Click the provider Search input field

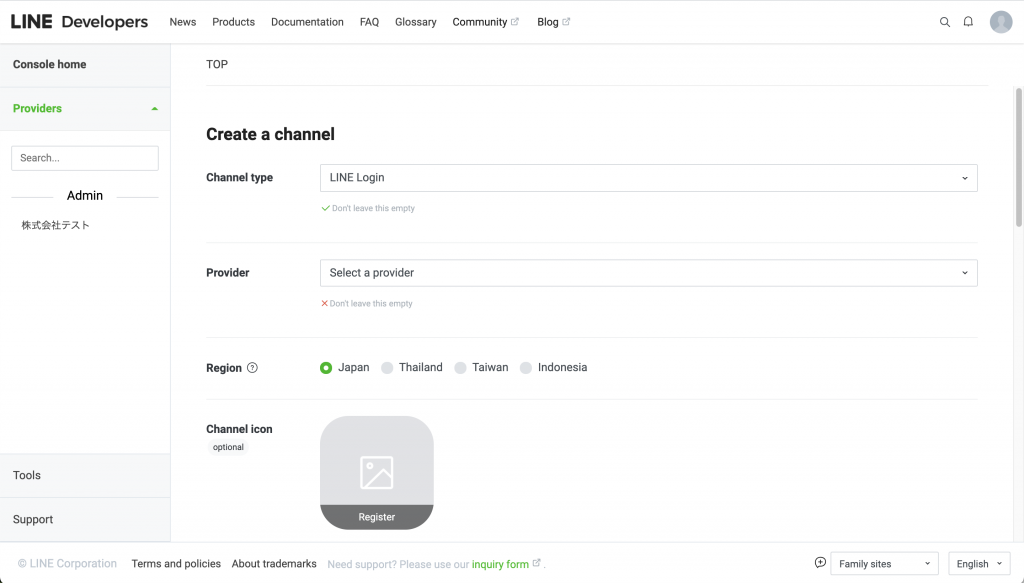pos(85,158)
